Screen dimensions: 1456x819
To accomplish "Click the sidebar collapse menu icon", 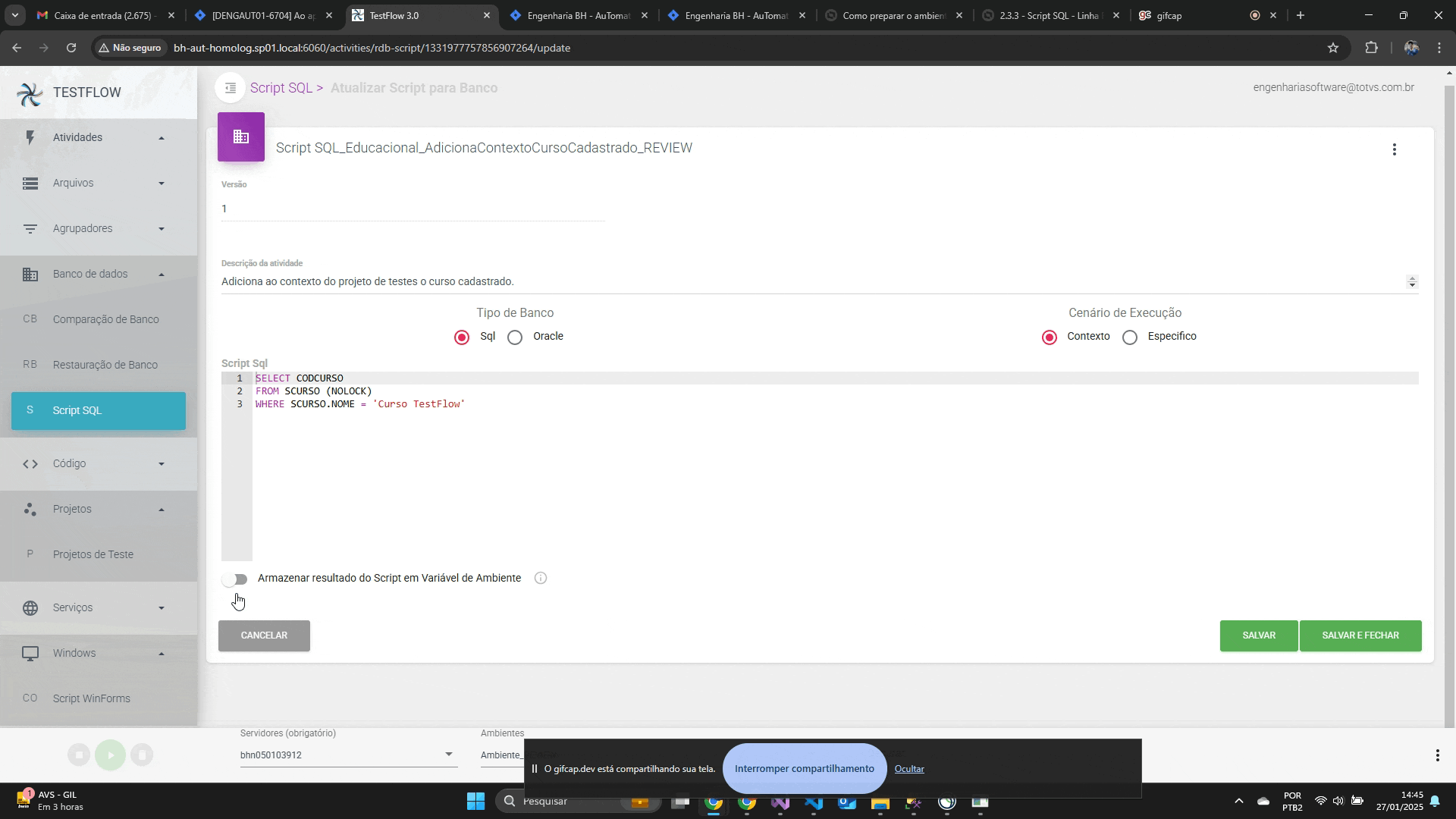I will pos(231,88).
